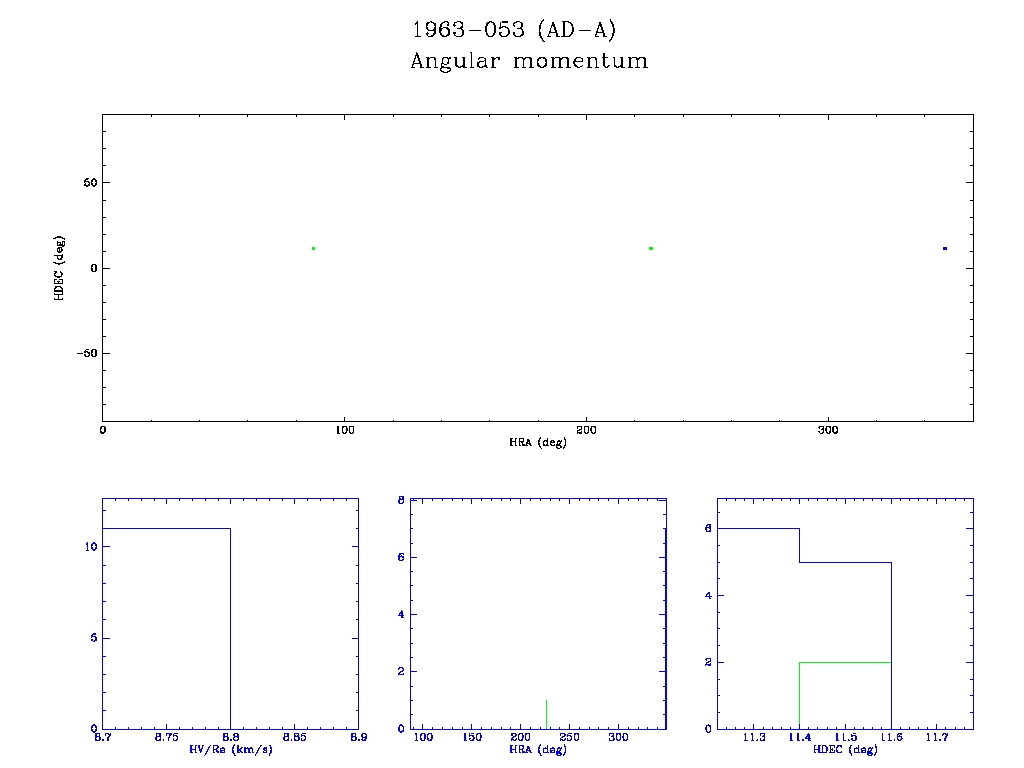
Task: Select the middle green data point in scatter plot
Action: (x=651, y=248)
